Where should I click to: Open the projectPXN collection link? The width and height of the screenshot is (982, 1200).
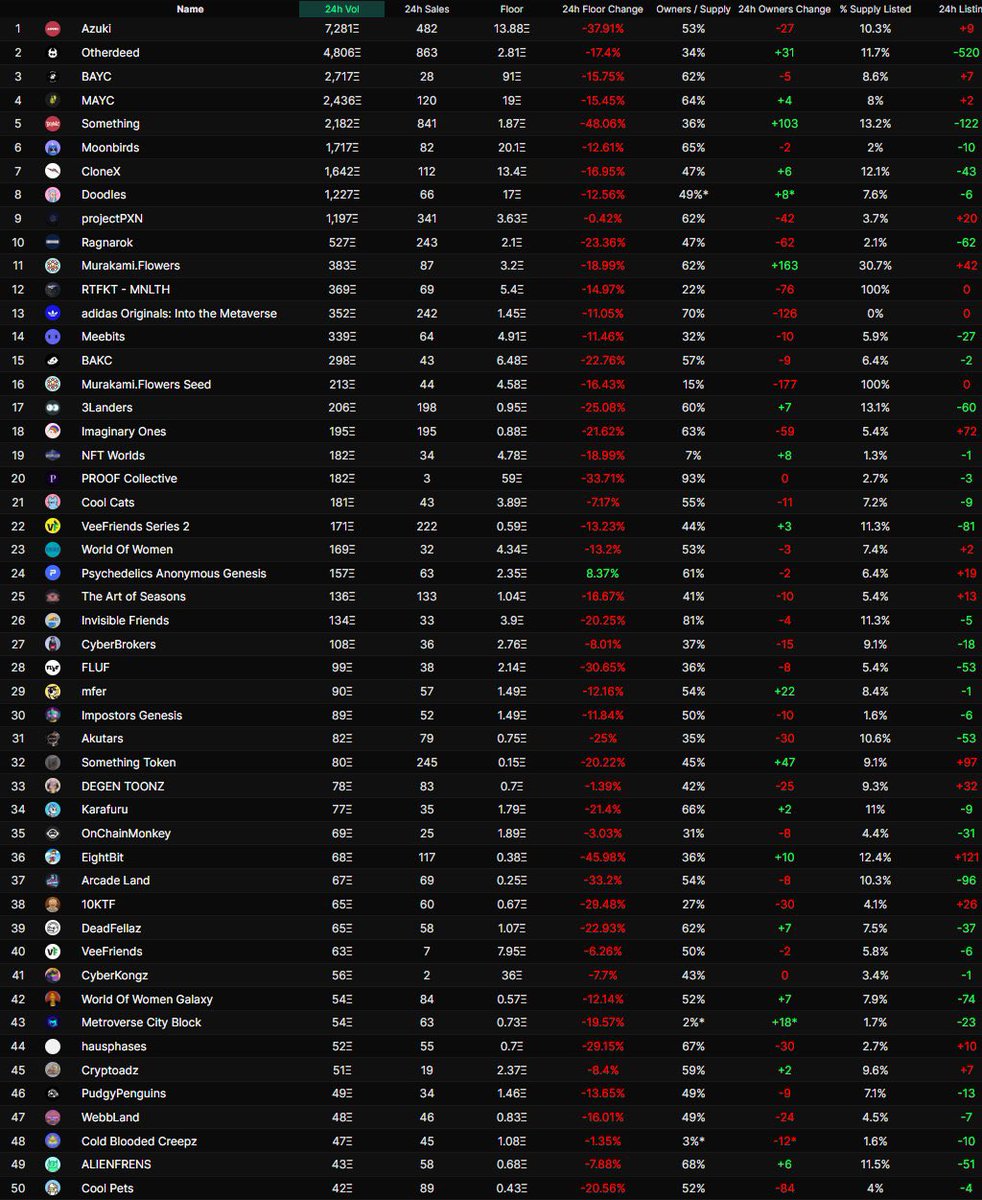(x=110, y=218)
